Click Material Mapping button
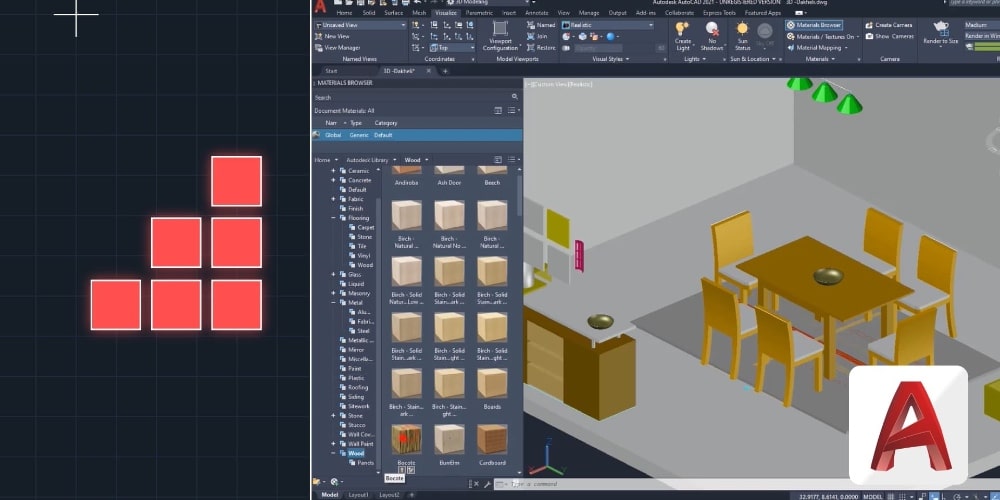 tap(822, 47)
